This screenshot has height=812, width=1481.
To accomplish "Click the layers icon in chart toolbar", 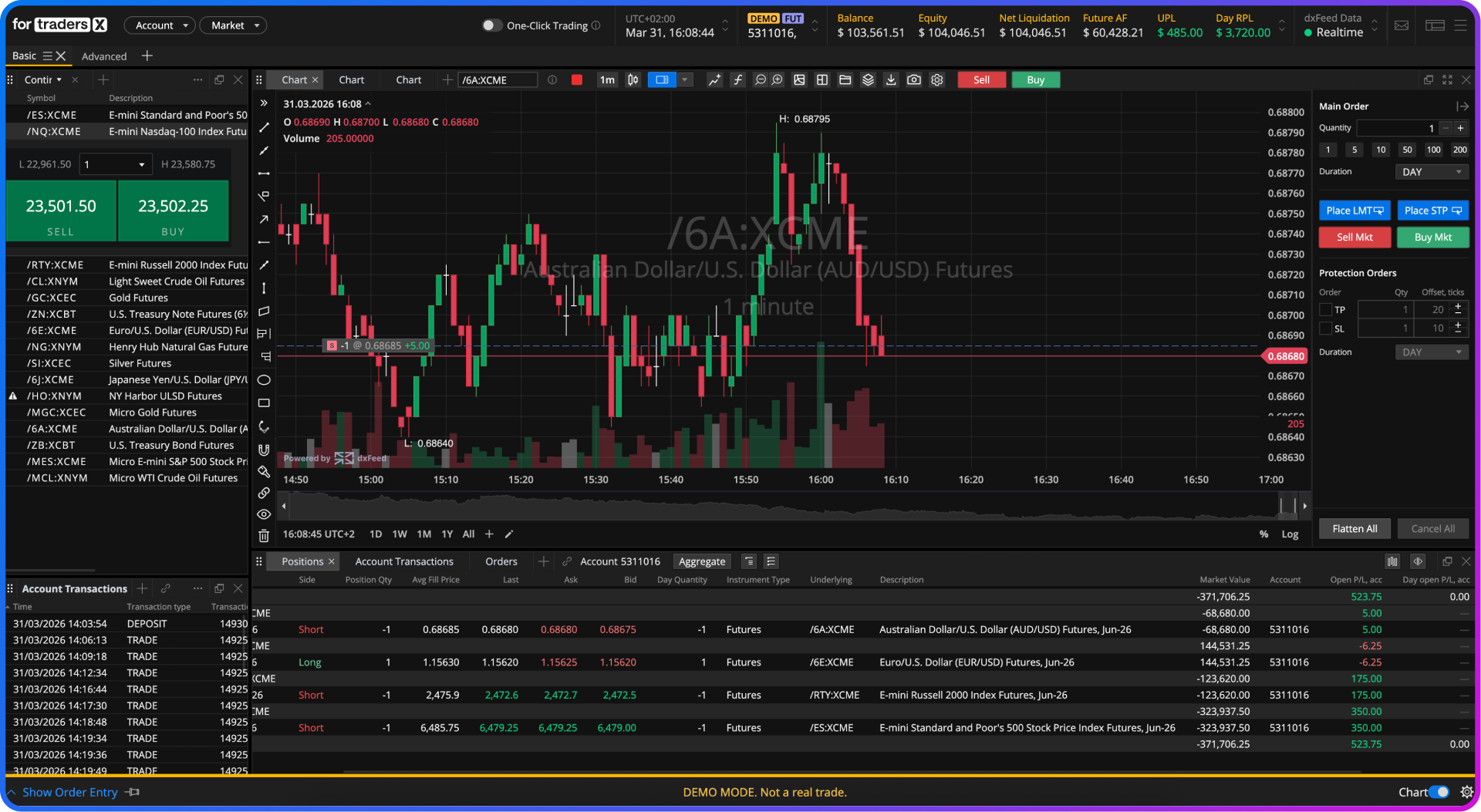I will point(868,79).
